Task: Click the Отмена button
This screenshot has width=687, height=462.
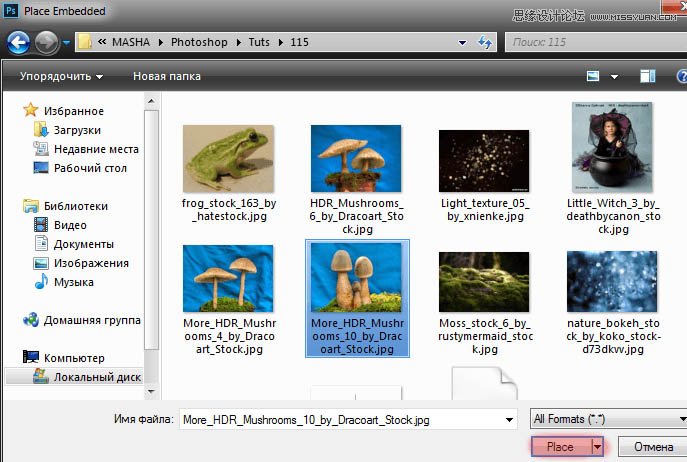Action: [653, 447]
